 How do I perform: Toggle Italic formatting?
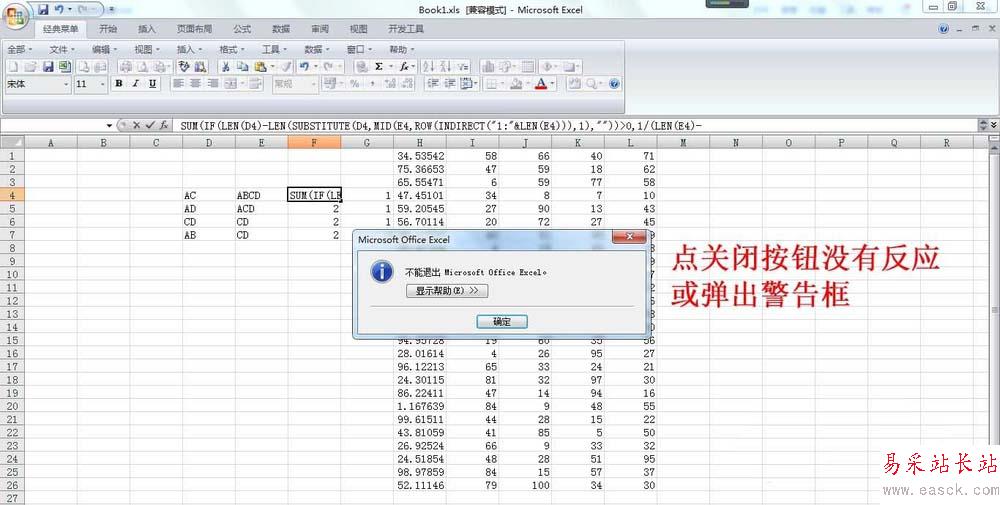pos(135,84)
